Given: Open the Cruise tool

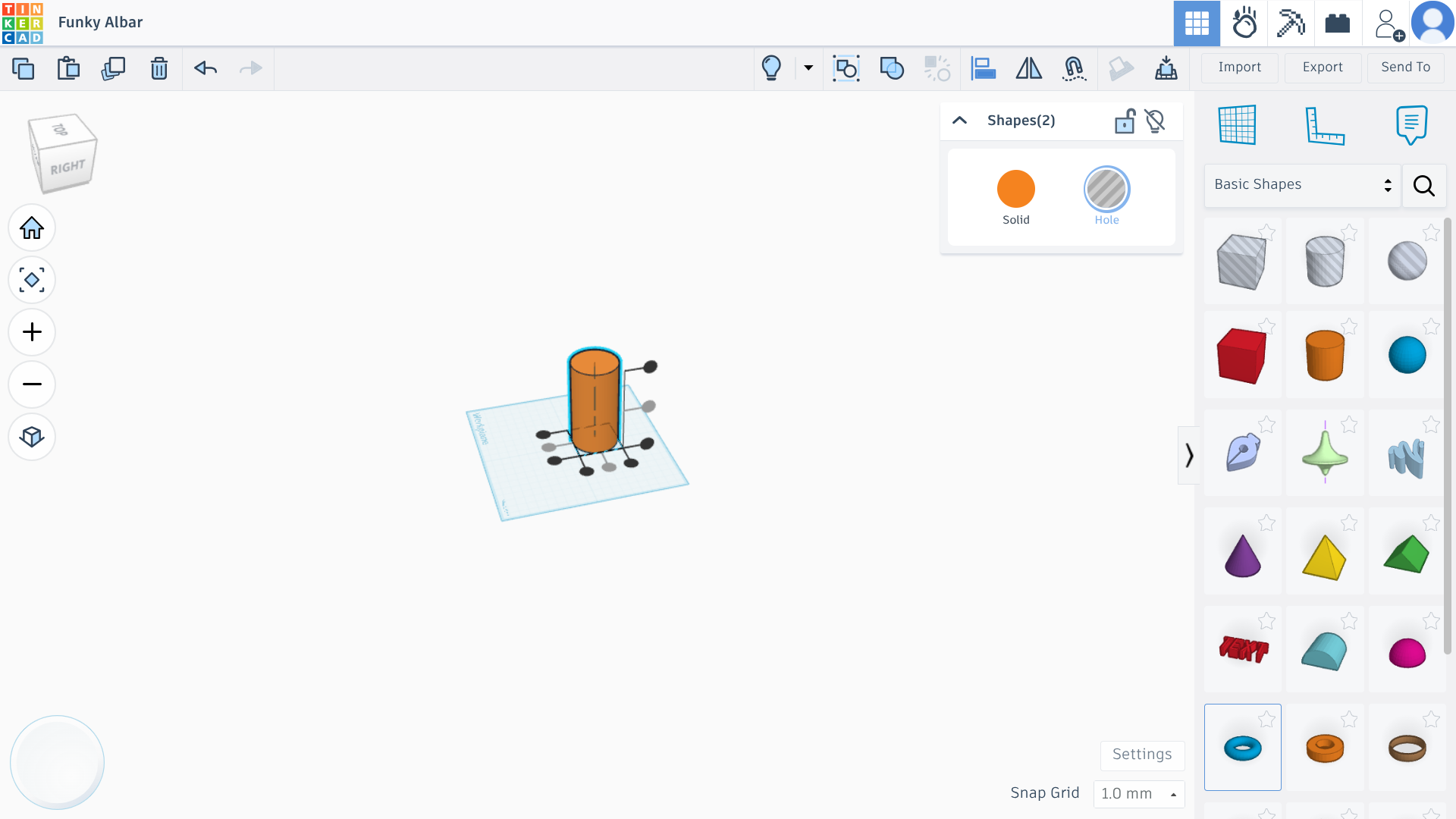Looking at the screenshot, I should pos(1074,68).
